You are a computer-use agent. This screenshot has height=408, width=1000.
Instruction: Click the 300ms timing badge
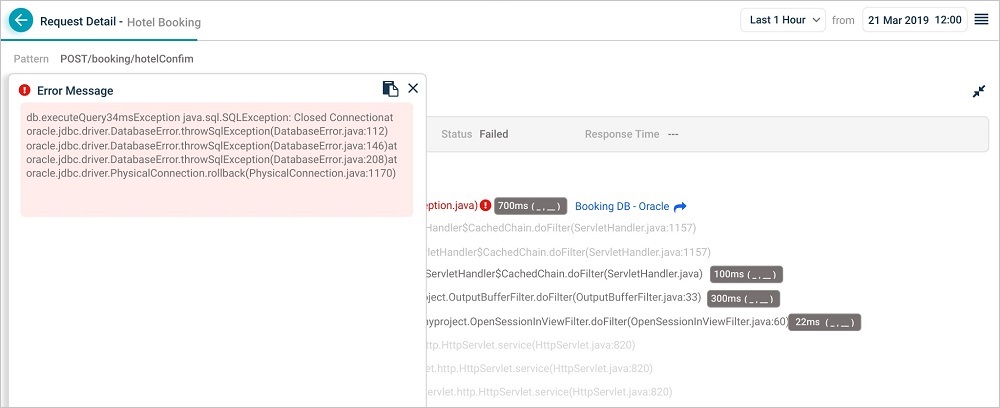tap(743, 298)
